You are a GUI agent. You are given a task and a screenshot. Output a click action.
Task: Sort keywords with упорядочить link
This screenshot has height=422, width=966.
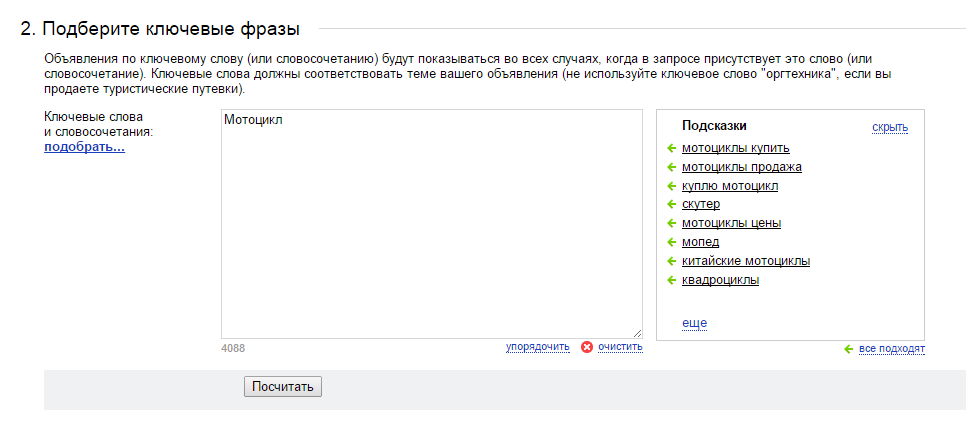click(x=538, y=347)
